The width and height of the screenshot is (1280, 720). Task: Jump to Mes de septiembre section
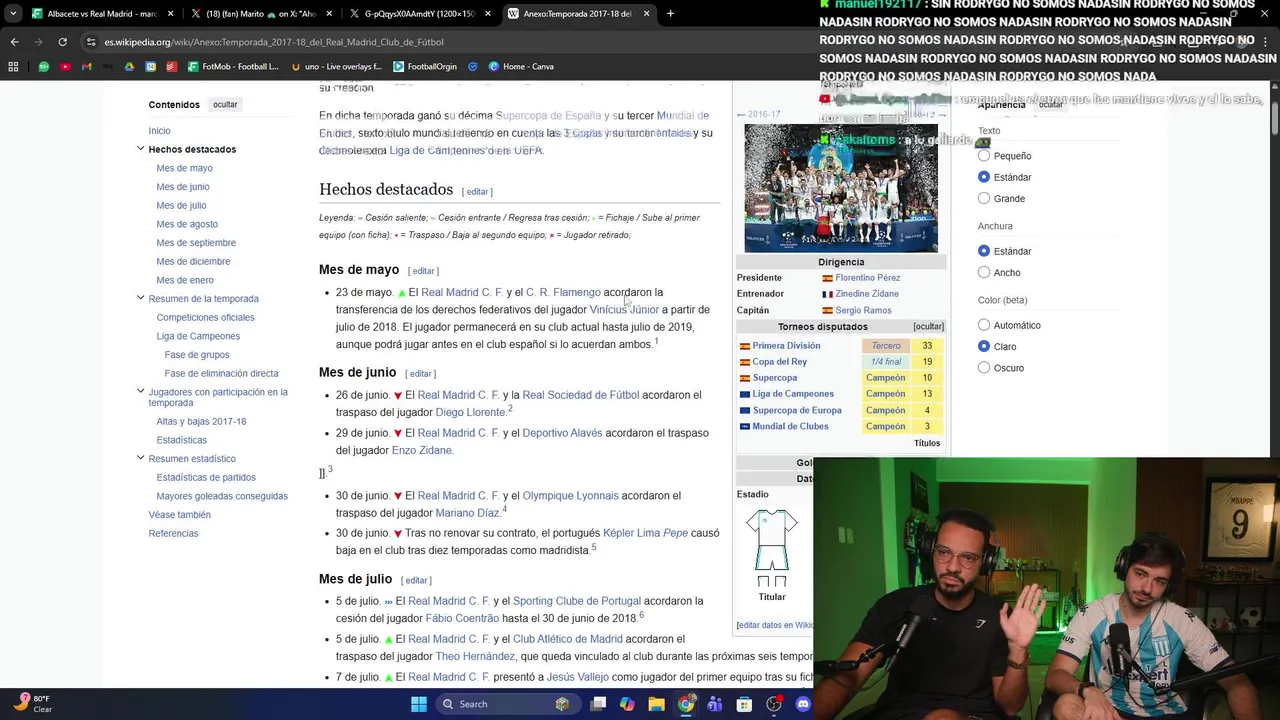196,243
